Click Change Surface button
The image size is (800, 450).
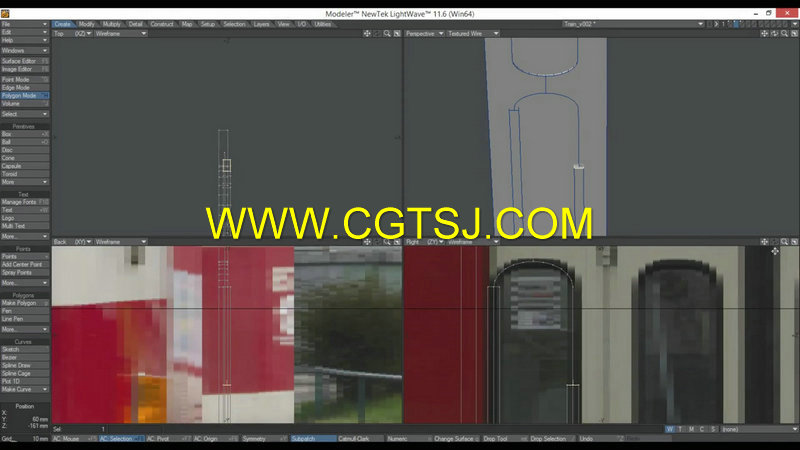point(456,439)
